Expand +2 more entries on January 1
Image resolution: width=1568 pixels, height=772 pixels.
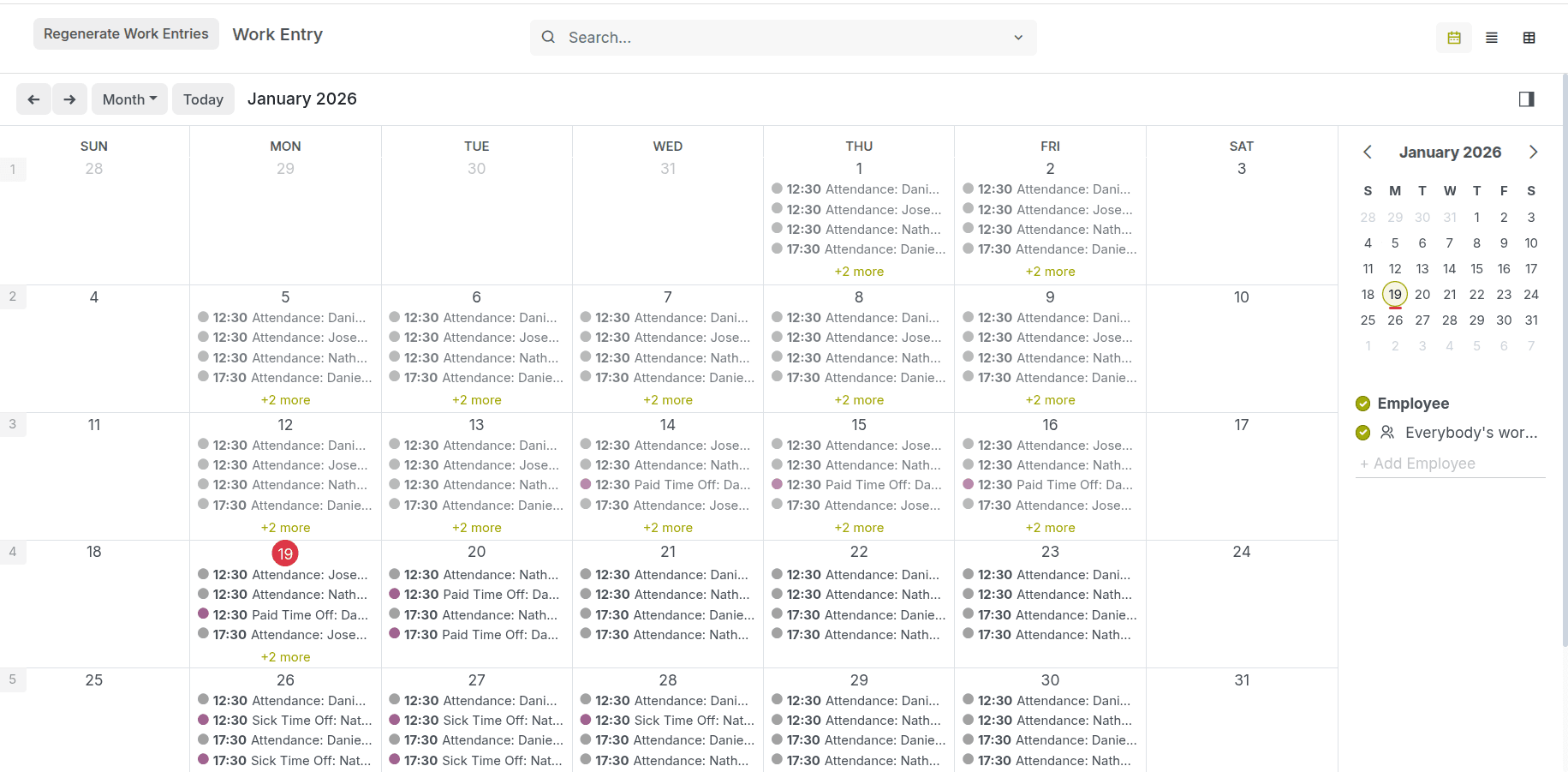point(859,271)
